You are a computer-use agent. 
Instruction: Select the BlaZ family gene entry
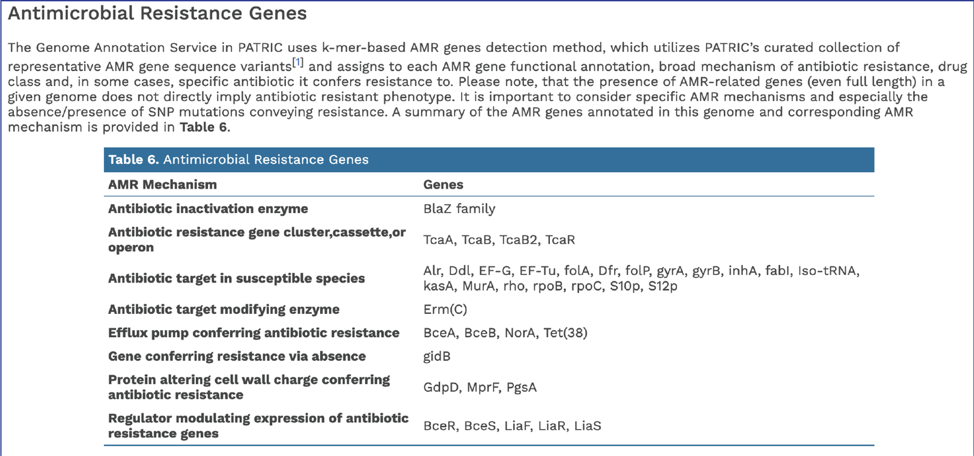point(459,209)
